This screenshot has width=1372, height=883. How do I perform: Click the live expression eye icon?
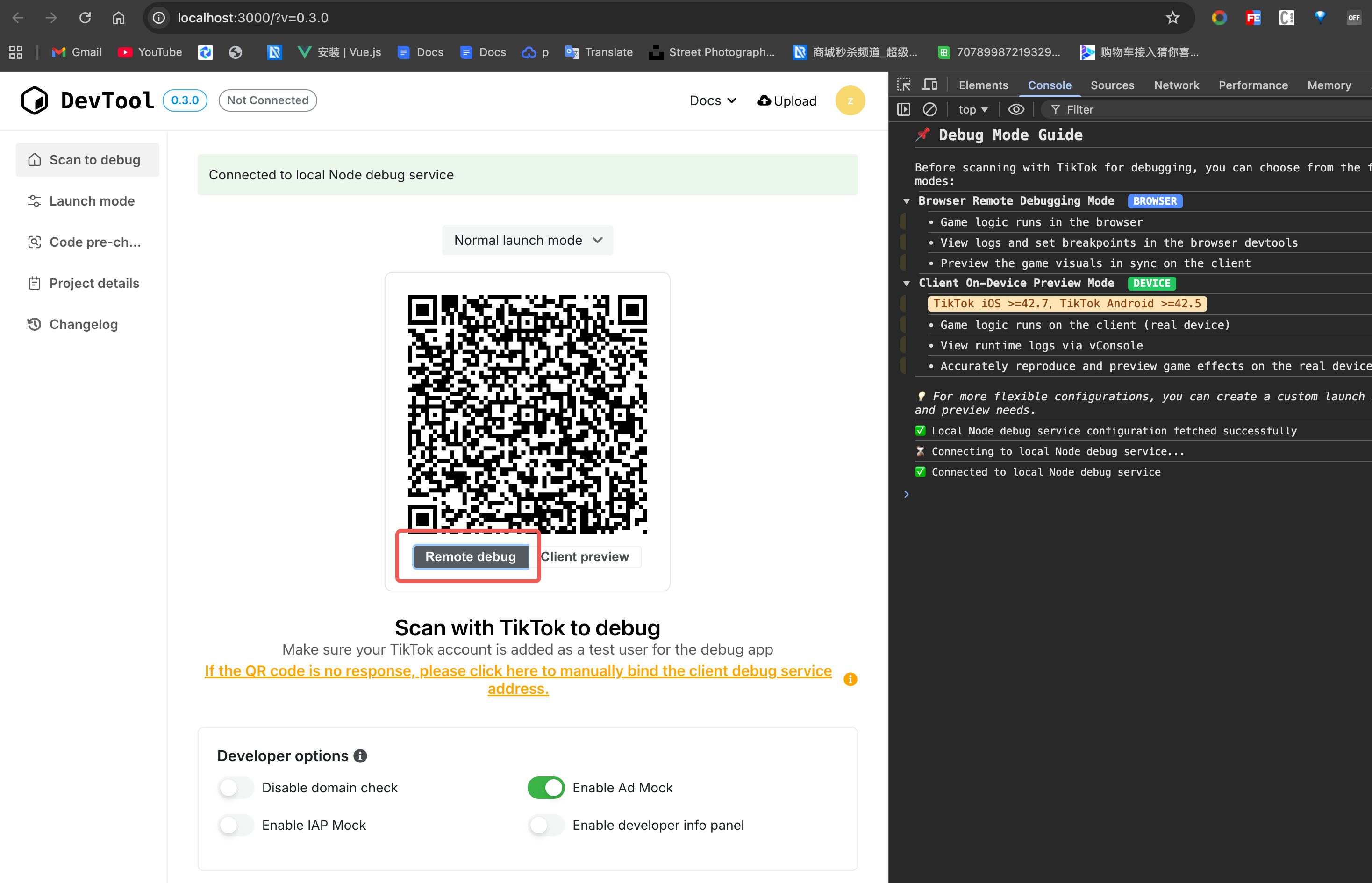[1016, 109]
